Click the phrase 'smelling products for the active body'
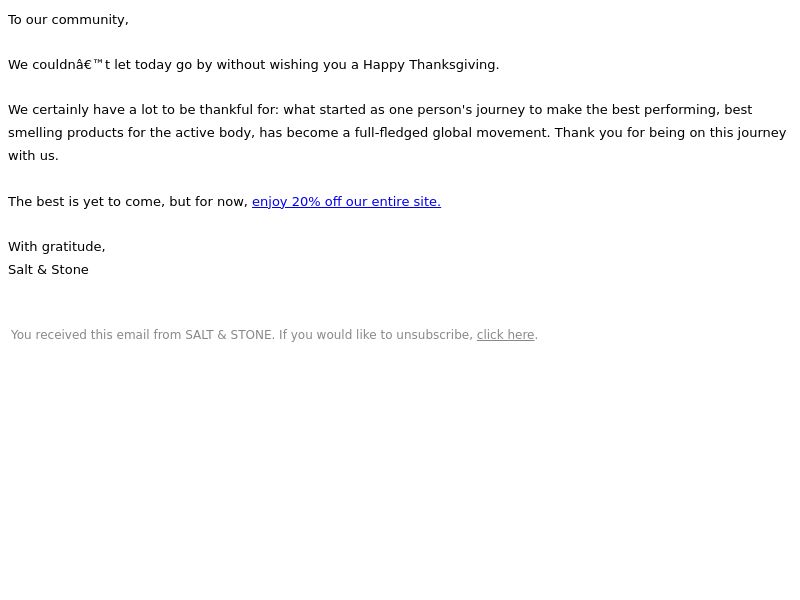 (131, 133)
